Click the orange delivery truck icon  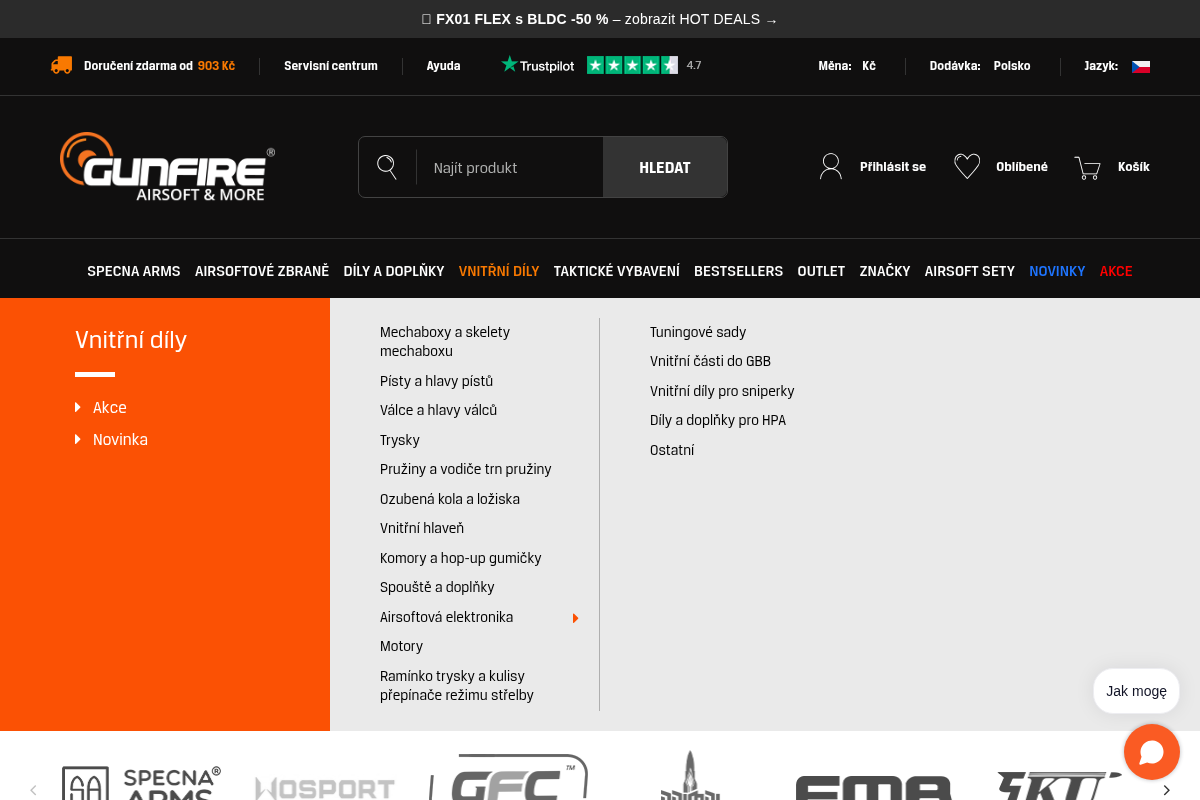(61, 65)
